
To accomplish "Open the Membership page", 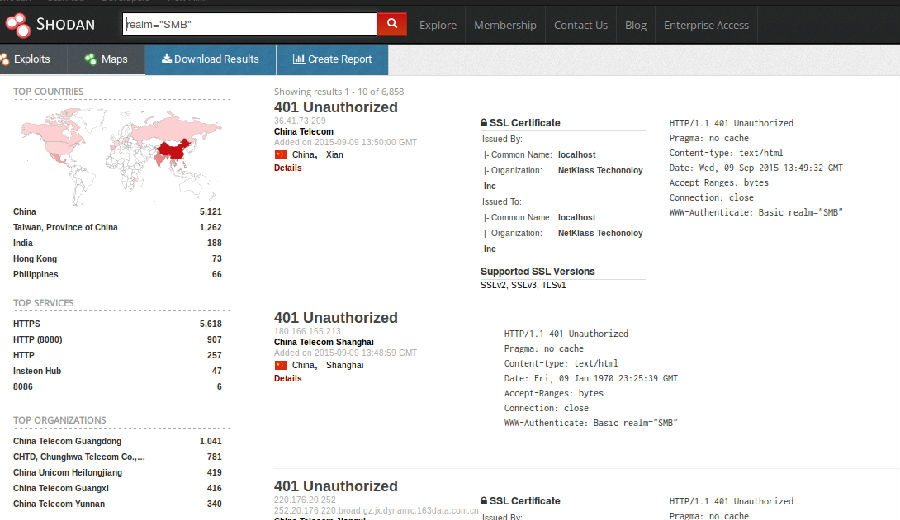I will (x=505, y=25).
